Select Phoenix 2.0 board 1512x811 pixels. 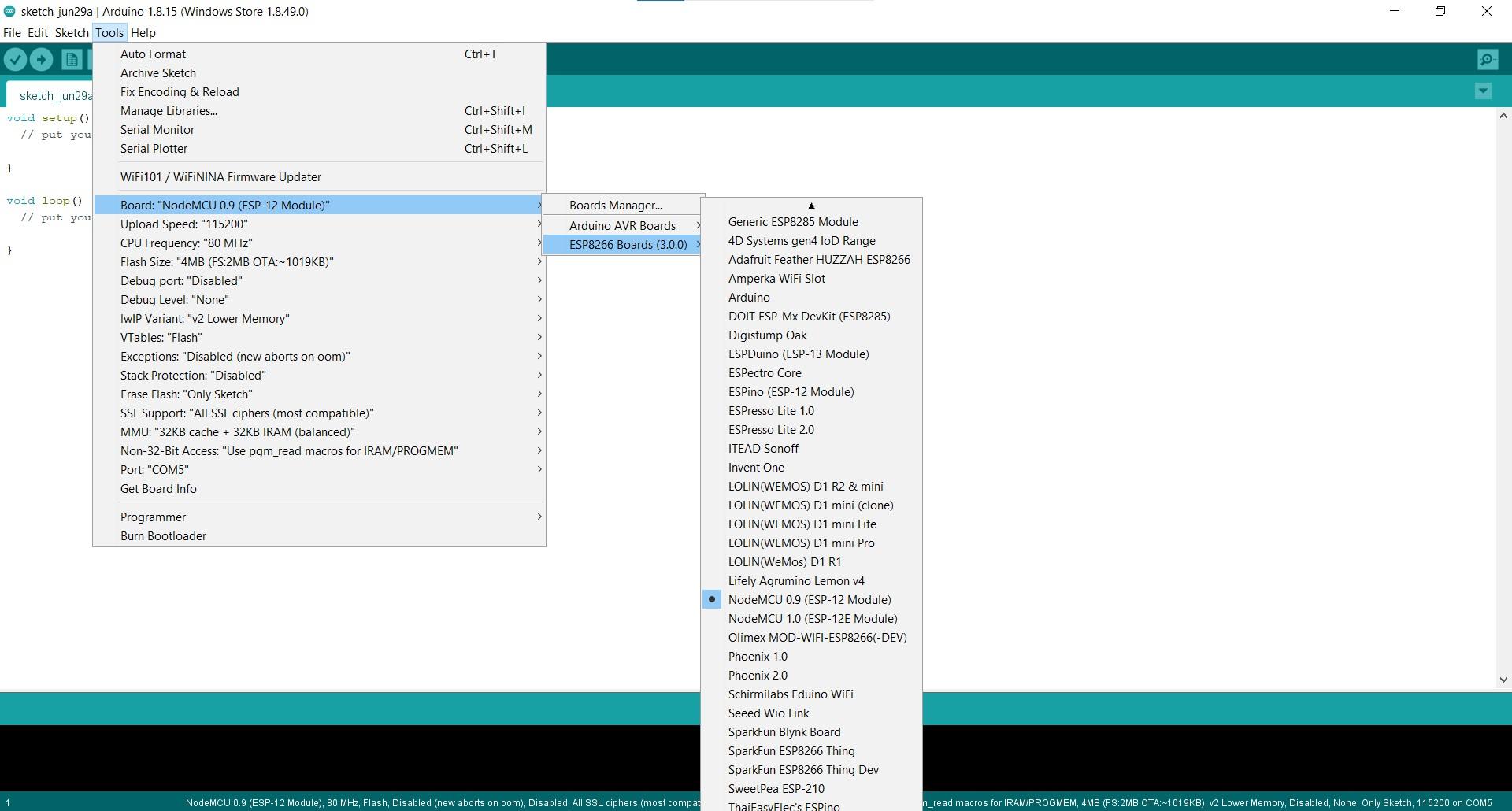click(811, 676)
